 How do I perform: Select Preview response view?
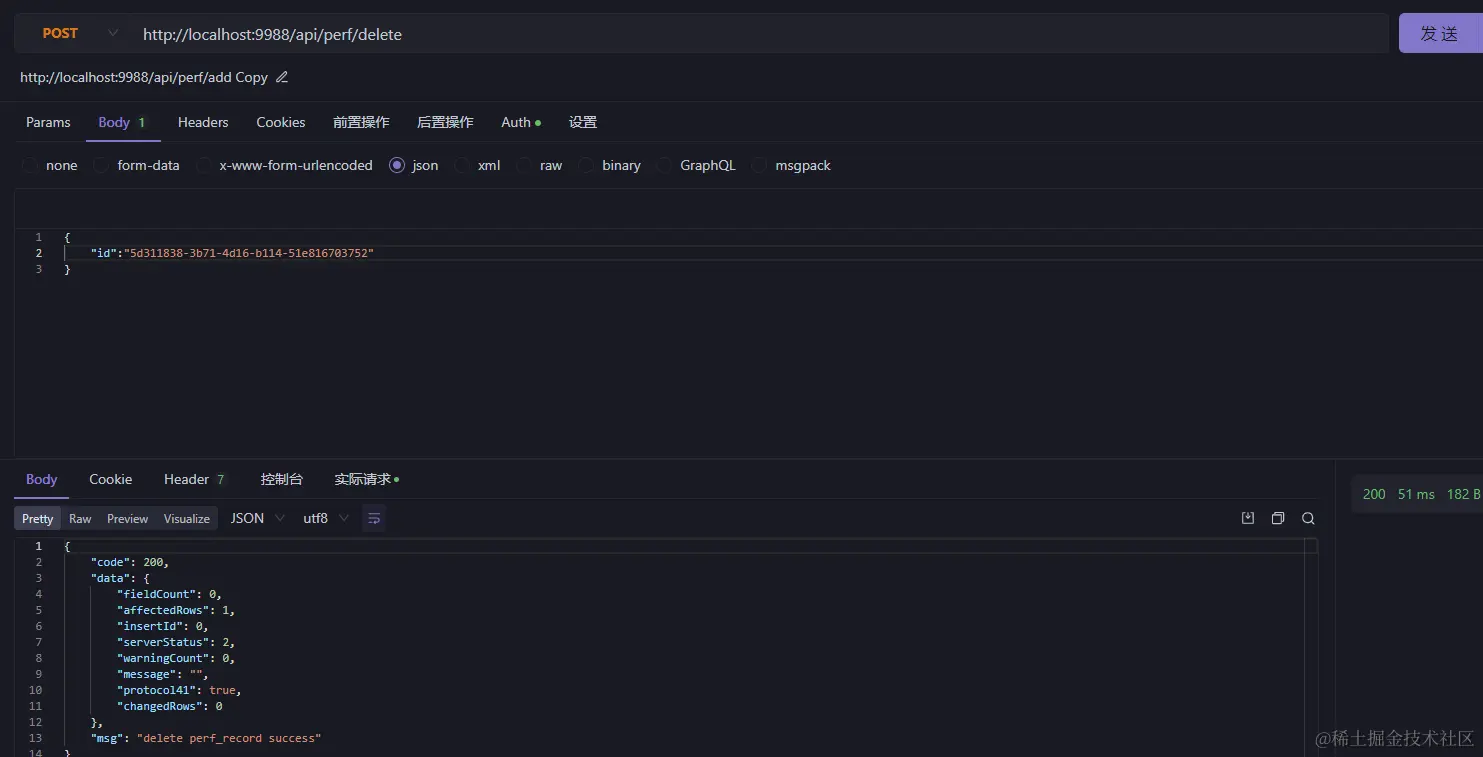point(127,518)
